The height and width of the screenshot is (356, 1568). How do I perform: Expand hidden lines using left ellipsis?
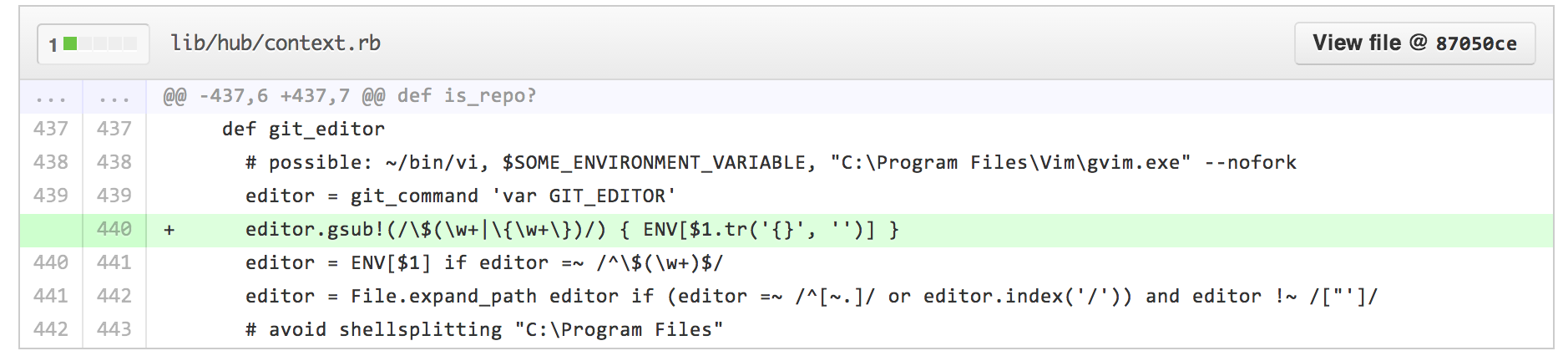pyautogui.click(x=51, y=97)
